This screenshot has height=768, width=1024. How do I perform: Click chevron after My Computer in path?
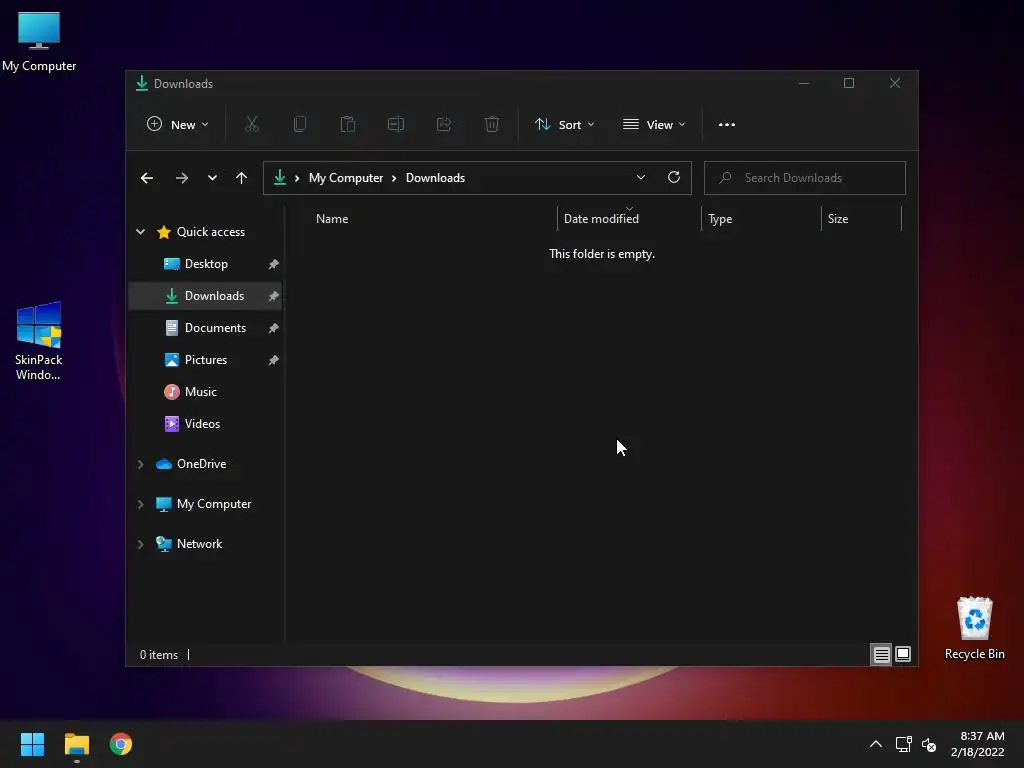tap(394, 178)
